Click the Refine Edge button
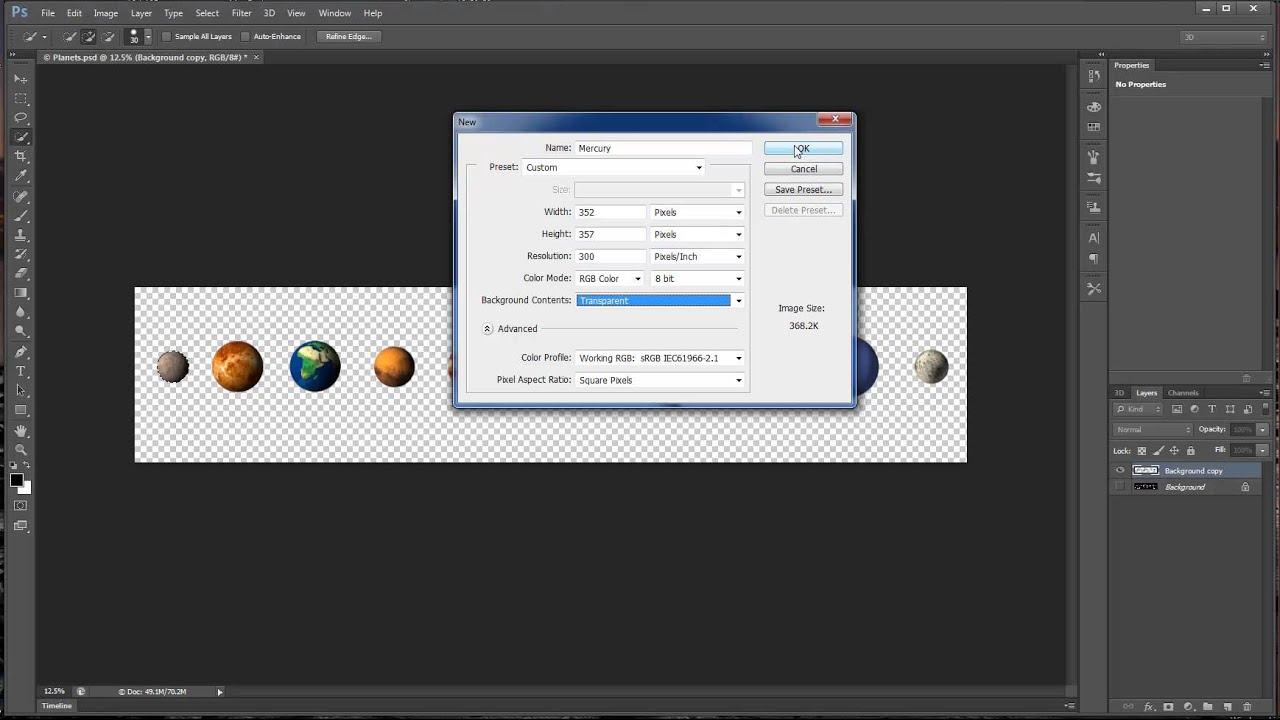 tap(348, 37)
